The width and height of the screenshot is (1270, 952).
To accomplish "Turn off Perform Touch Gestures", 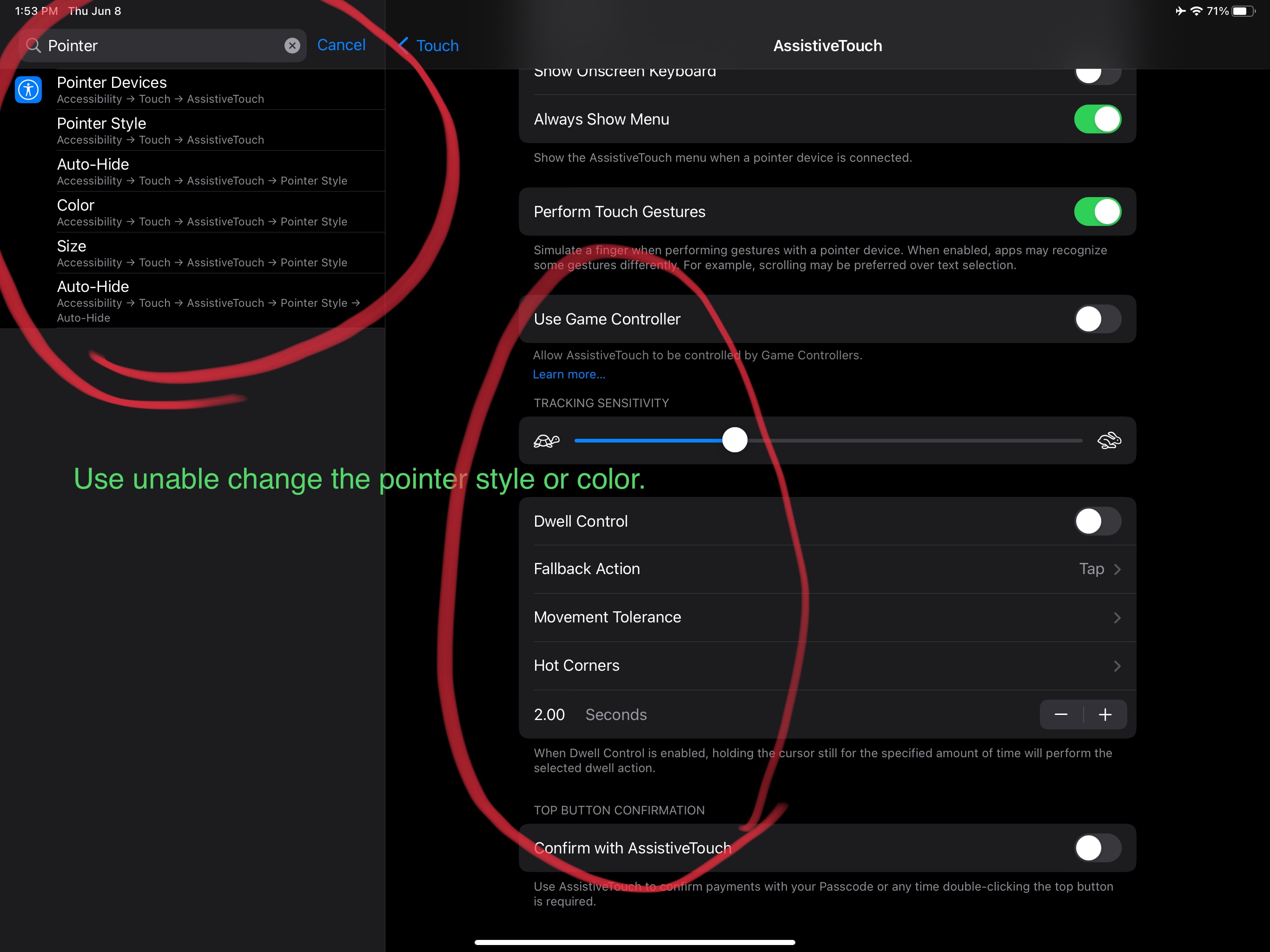I will click(x=1097, y=212).
